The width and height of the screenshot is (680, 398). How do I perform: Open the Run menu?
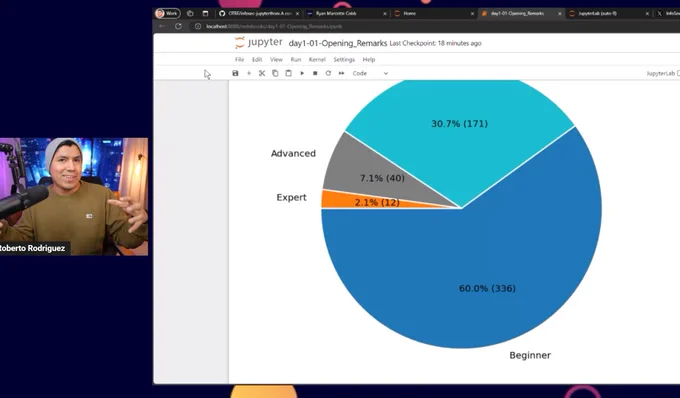[296, 59]
